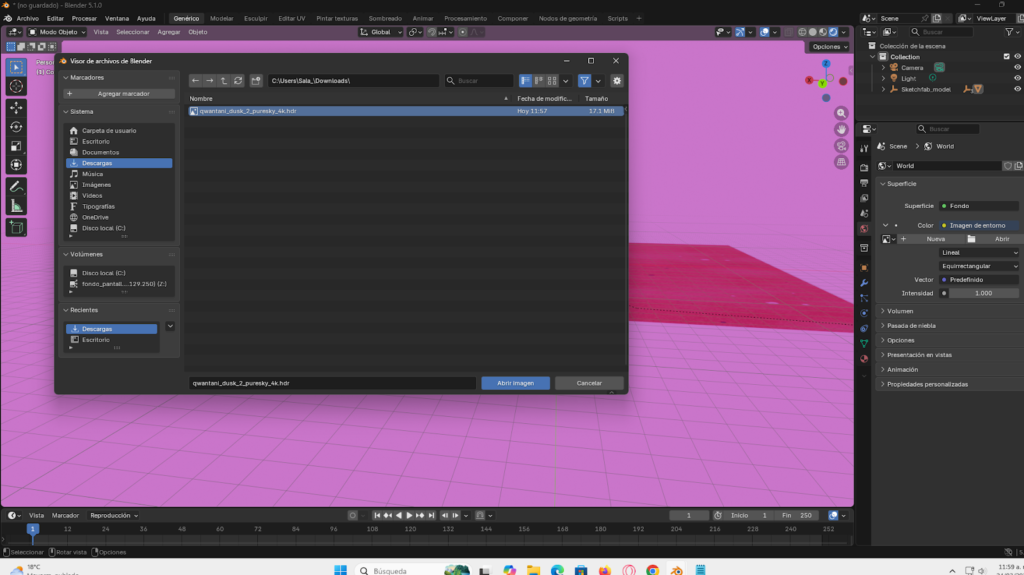Select the Scale tool
The height and width of the screenshot is (575, 1024).
[x=16, y=146]
